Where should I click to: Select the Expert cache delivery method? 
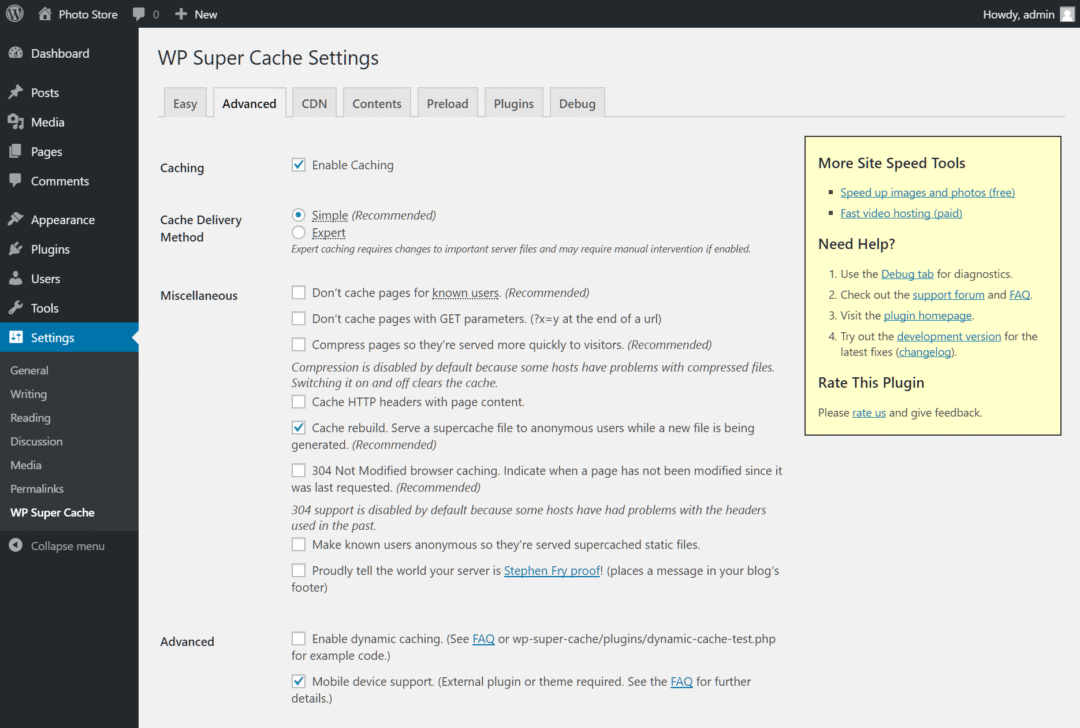[298, 231]
